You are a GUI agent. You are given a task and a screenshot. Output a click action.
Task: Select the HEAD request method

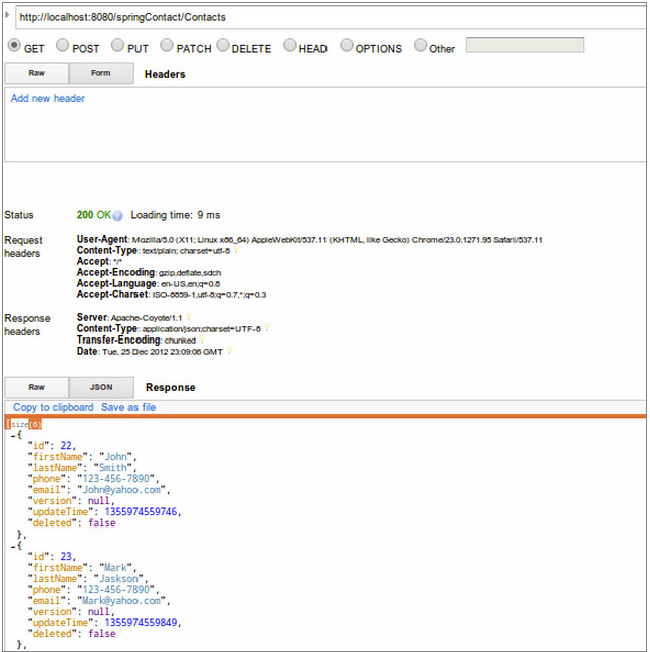click(x=290, y=46)
